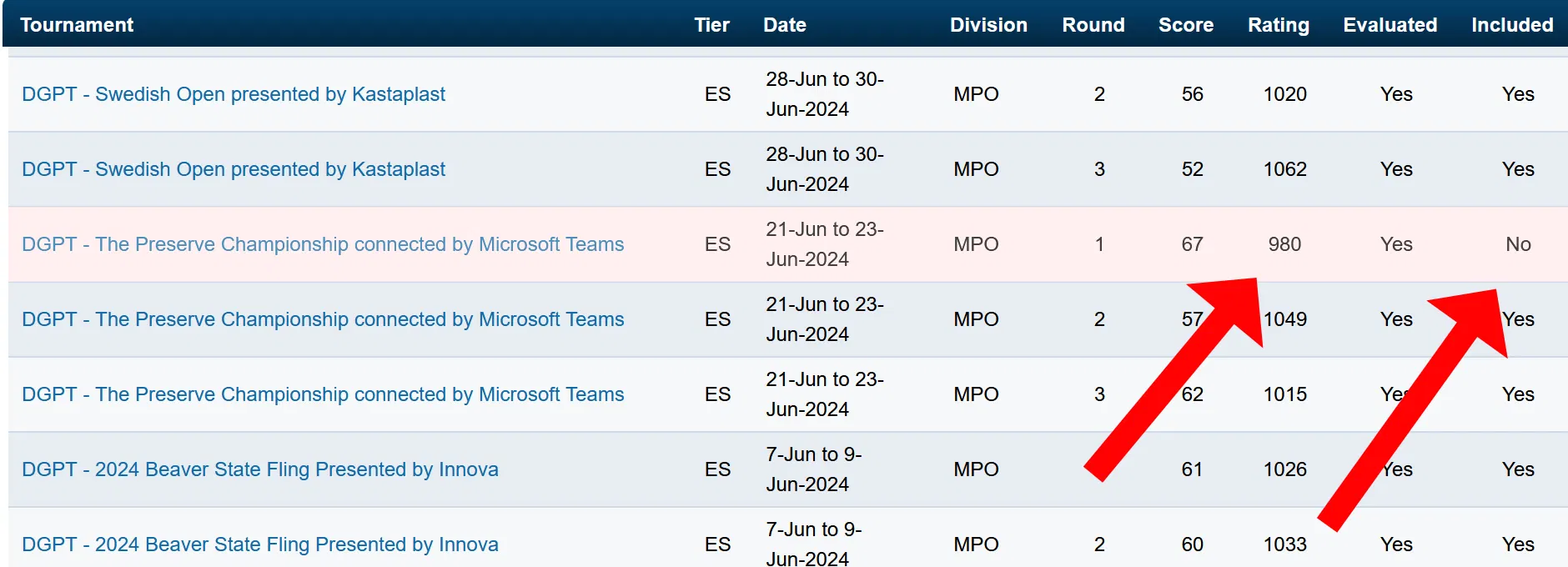This screenshot has height=567, width=1568.
Task: Open Swedish Open link with 1062 rating
Action: tap(234, 169)
